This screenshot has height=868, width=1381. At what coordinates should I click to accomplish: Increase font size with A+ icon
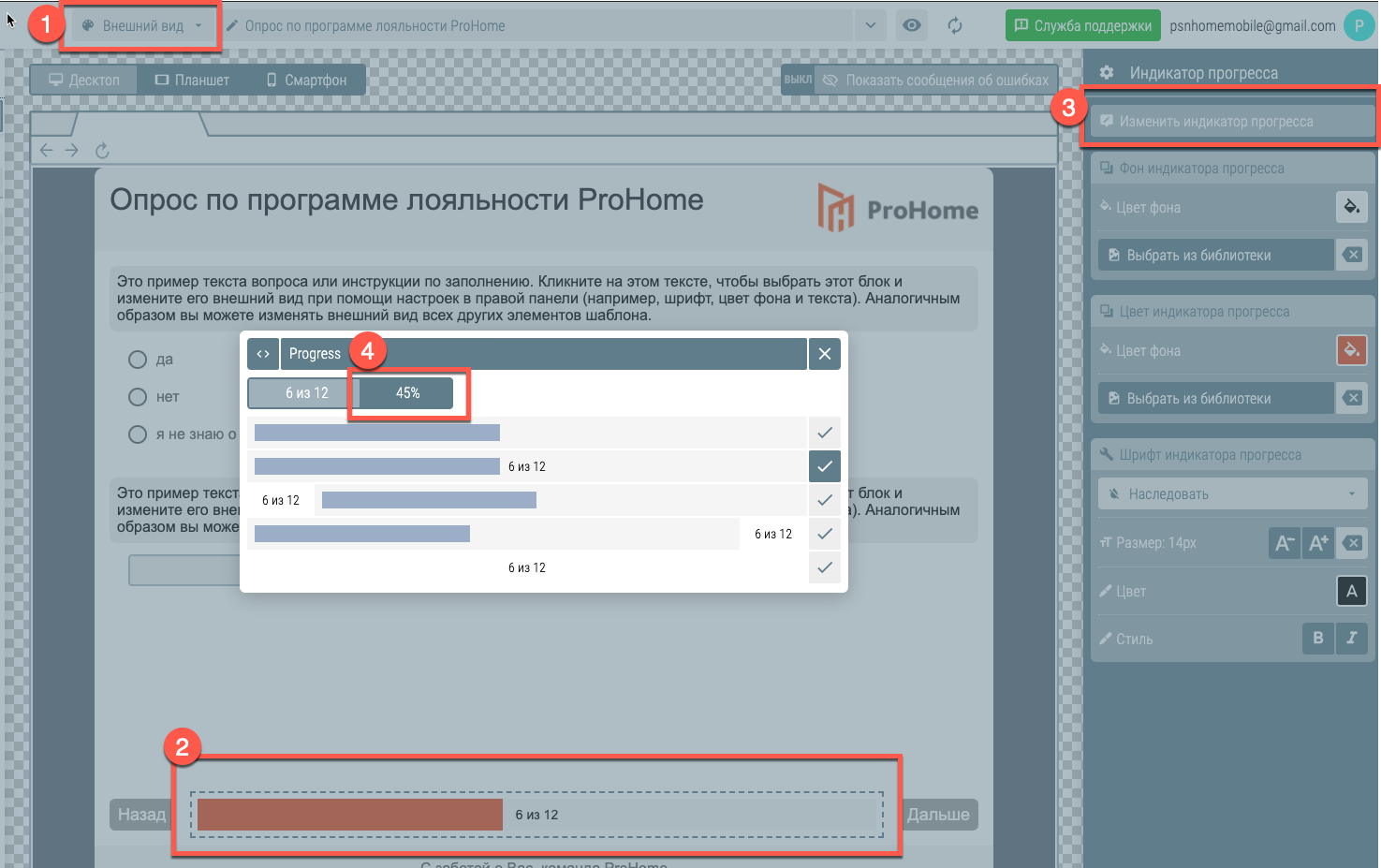(x=1318, y=543)
